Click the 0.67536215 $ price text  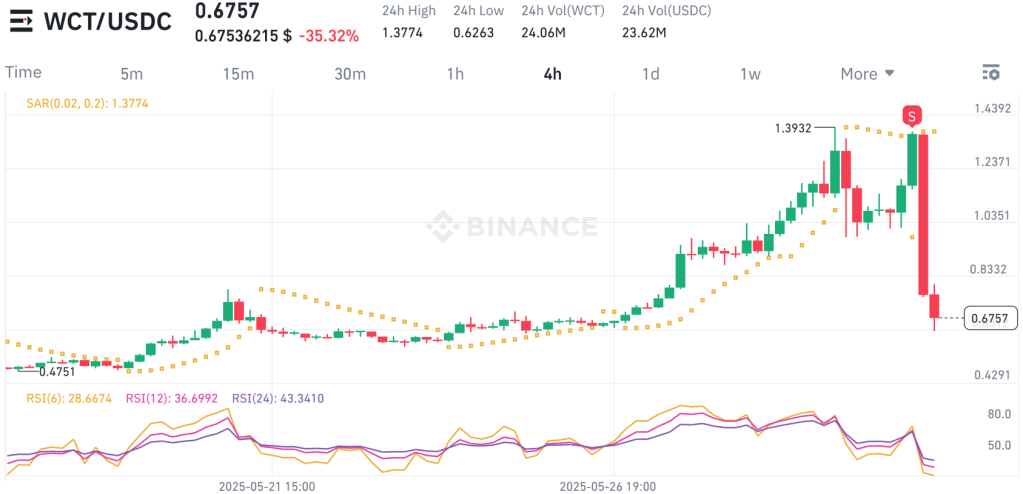click(x=243, y=37)
